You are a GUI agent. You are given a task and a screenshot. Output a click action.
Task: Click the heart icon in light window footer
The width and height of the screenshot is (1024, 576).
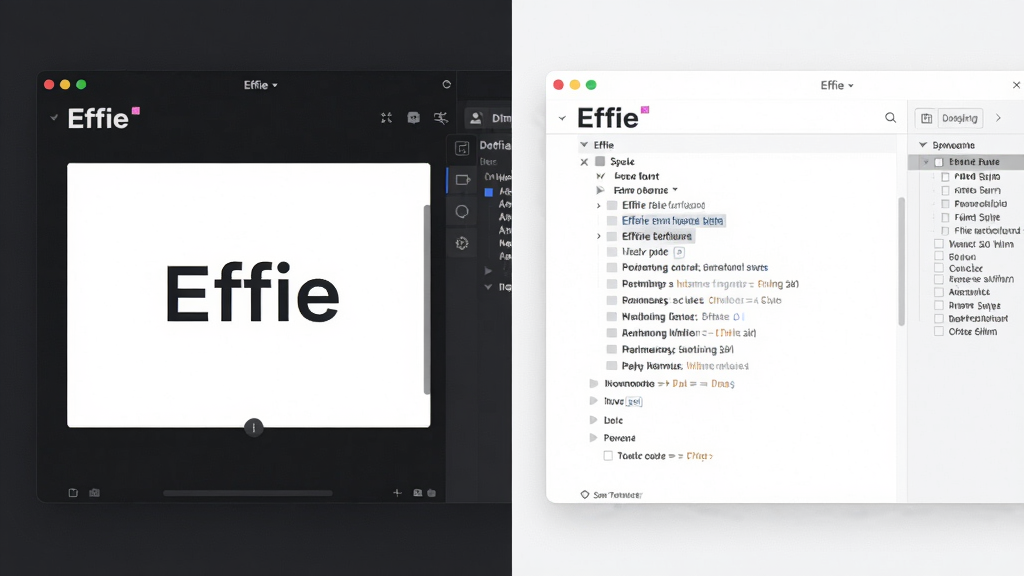584,494
